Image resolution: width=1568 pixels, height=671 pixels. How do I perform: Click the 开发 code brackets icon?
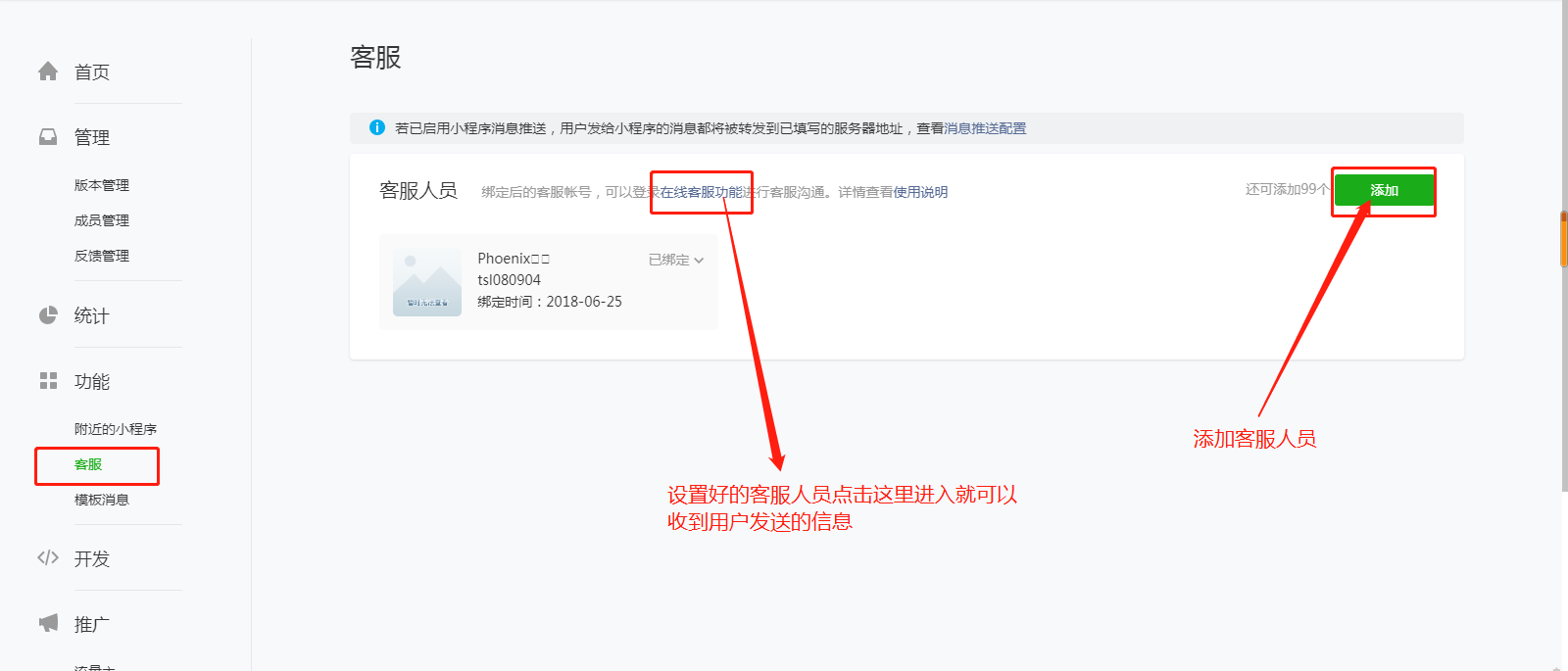pyautogui.click(x=48, y=558)
